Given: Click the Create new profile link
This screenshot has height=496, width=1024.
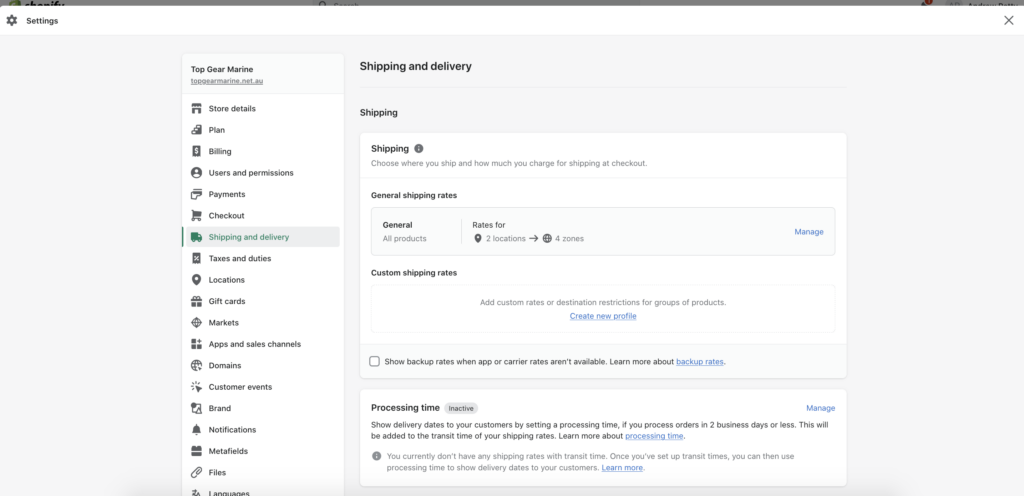Looking at the screenshot, I should click(603, 316).
